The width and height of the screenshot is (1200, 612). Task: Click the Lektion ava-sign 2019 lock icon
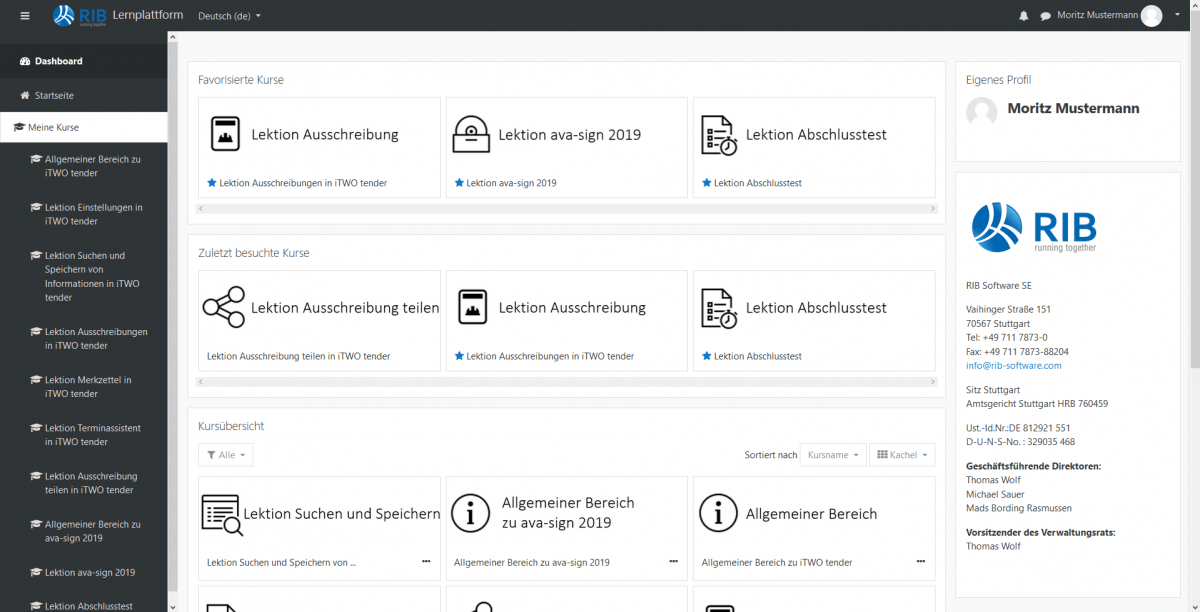[x=471, y=135]
